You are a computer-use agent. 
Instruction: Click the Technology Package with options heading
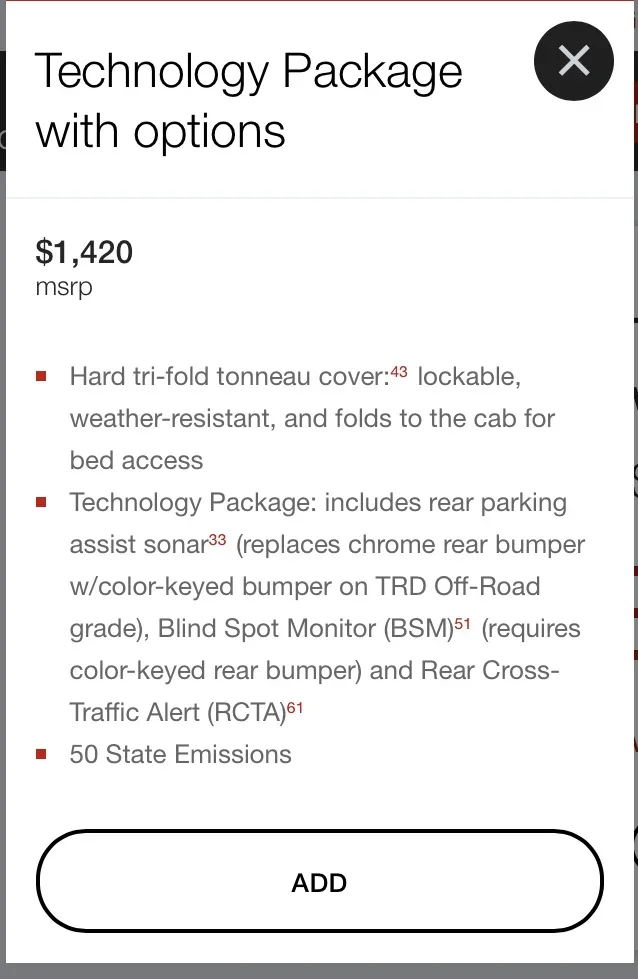(x=249, y=101)
